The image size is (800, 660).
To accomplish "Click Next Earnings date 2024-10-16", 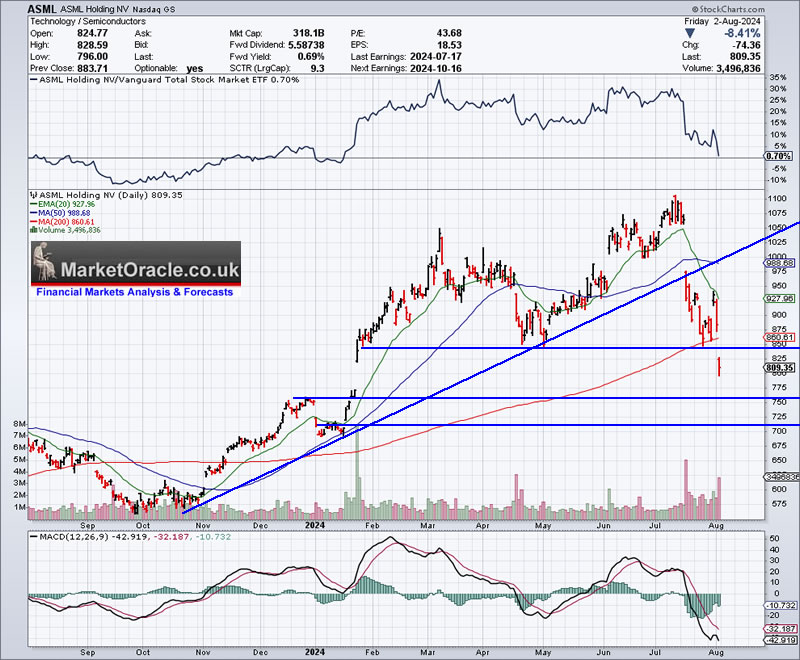I will click(x=436, y=68).
